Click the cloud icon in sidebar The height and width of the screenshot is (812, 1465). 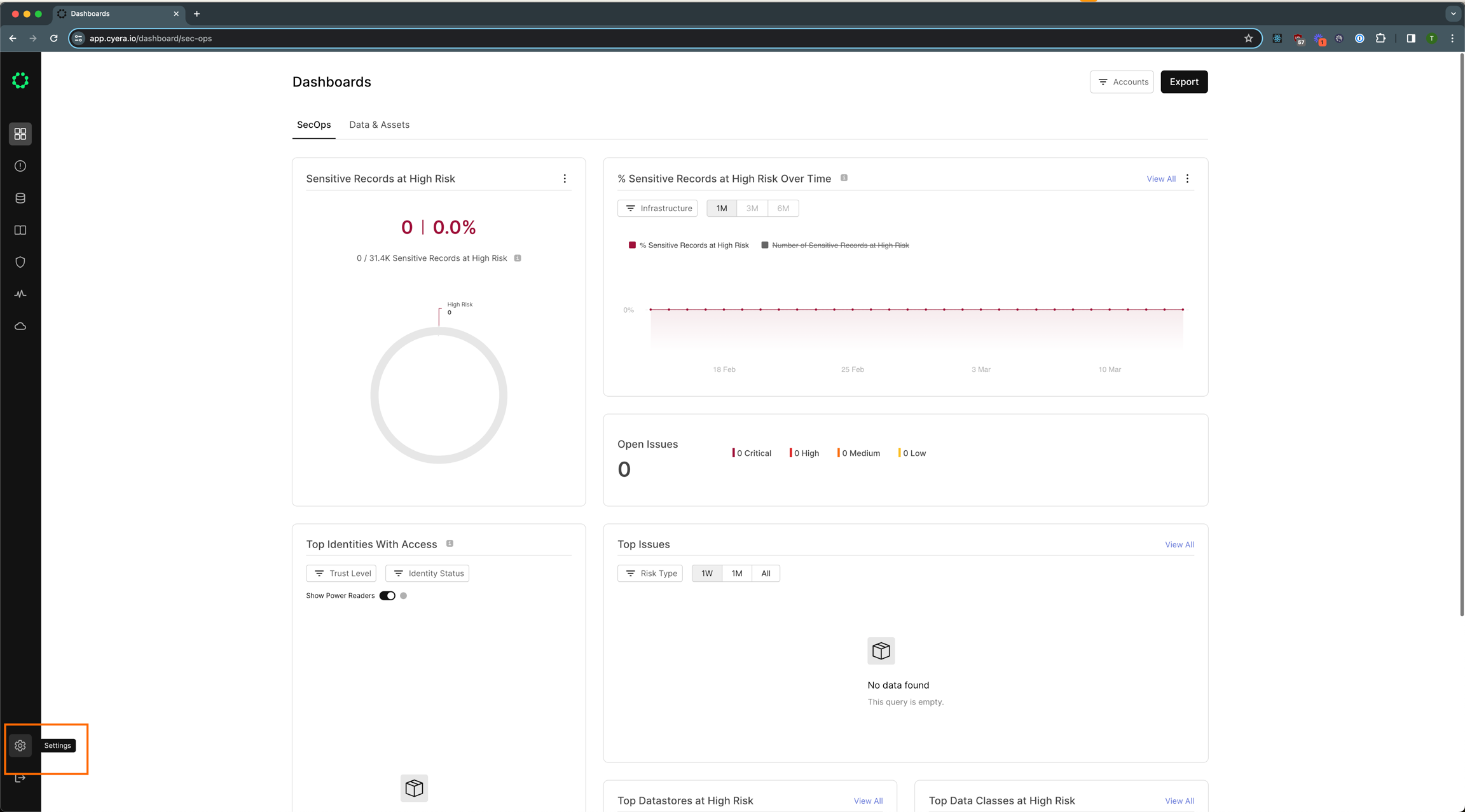point(20,326)
